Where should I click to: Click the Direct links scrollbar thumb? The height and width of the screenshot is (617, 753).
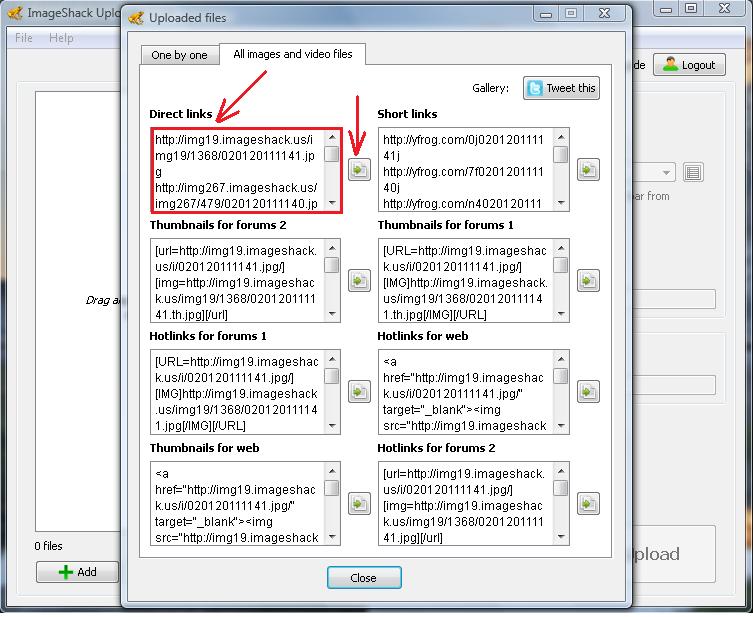(332, 155)
